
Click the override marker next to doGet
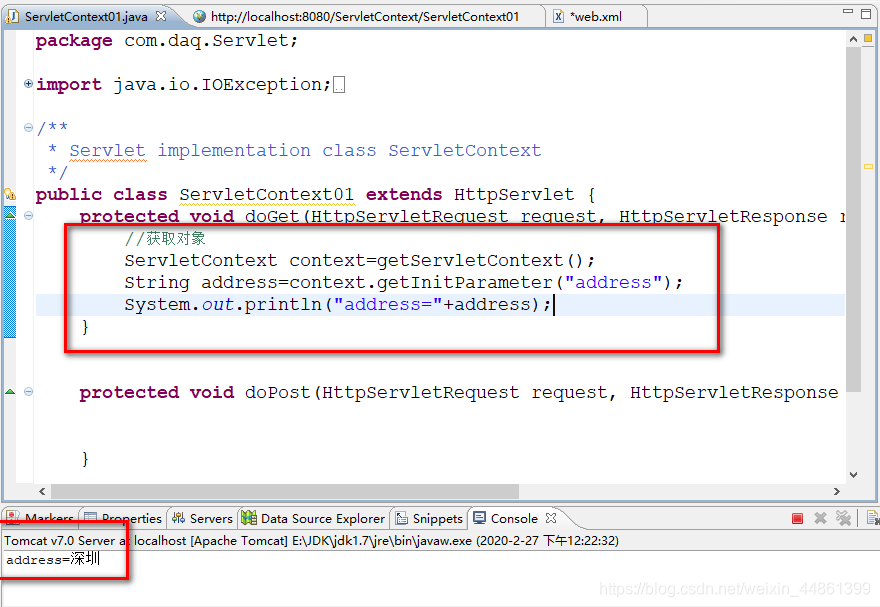(x=10, y=215)
